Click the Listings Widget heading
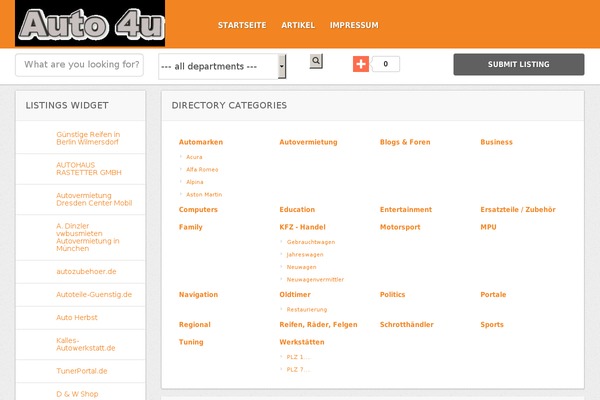Viewport: 600px width, 400px height. click(x=67, y=106)
